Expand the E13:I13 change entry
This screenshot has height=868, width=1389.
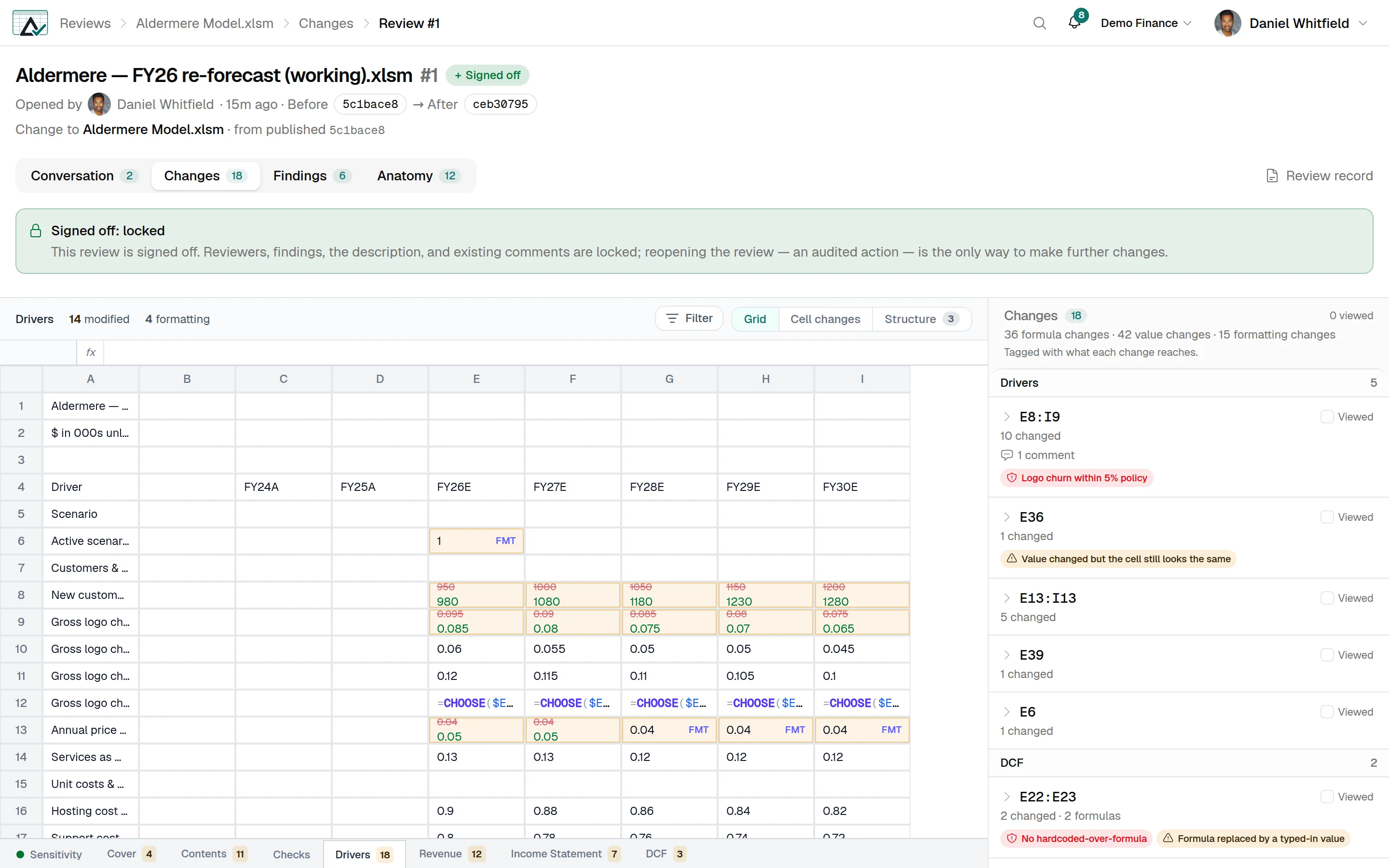point(1006,598)
